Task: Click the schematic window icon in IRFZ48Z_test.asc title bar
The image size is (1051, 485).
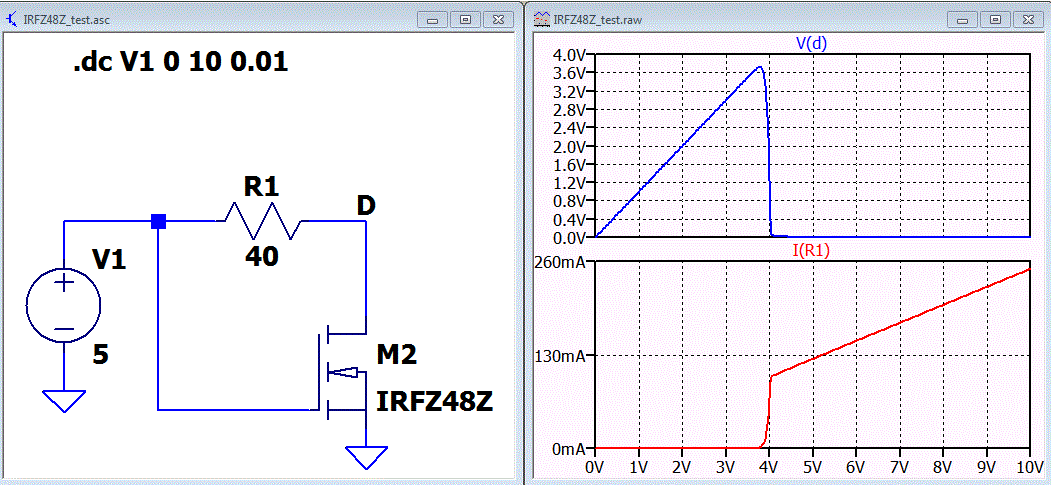Action: click(12, 19)
